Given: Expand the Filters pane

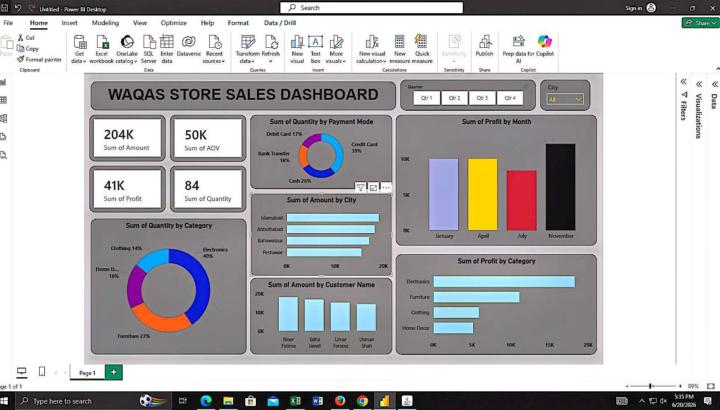Looking at the screenshot, I should point(684,82).
